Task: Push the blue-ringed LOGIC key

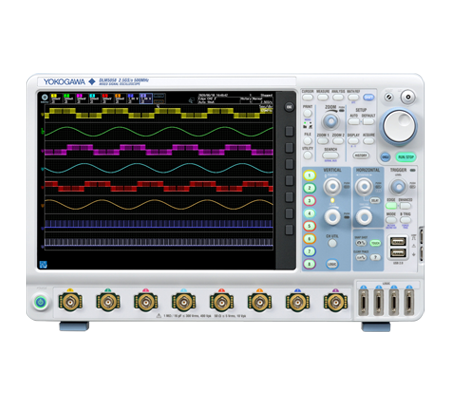Action: pyautogui.click(x=332, y=264)
